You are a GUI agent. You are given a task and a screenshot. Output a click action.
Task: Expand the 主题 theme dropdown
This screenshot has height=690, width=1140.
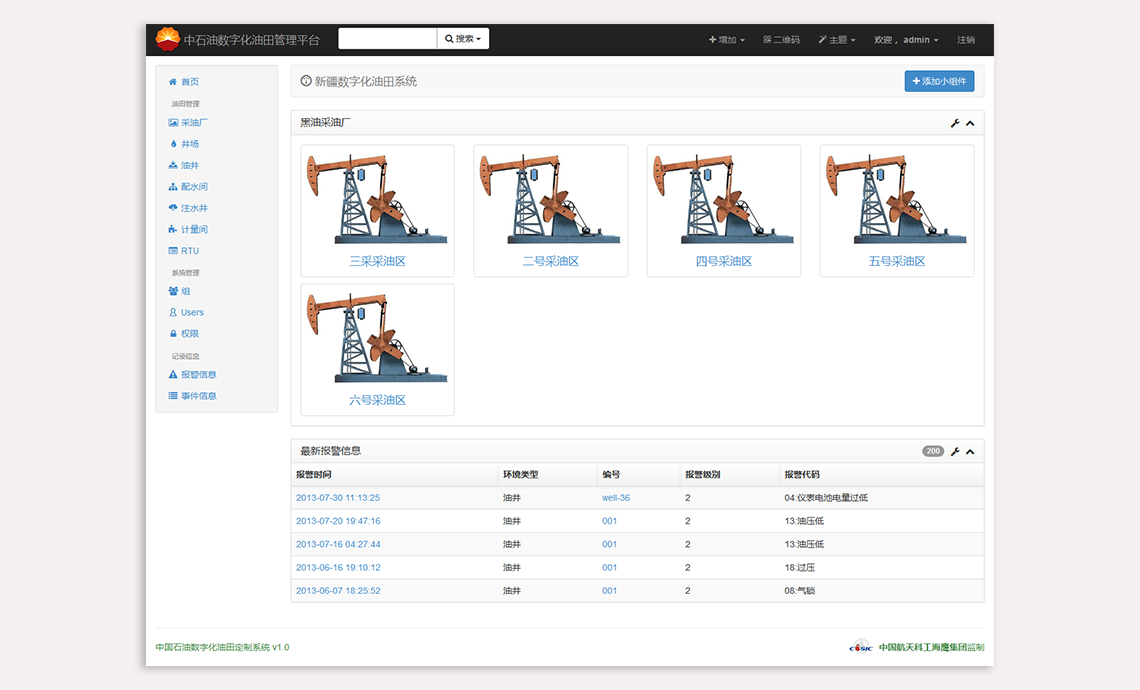[x=836, y=40]
